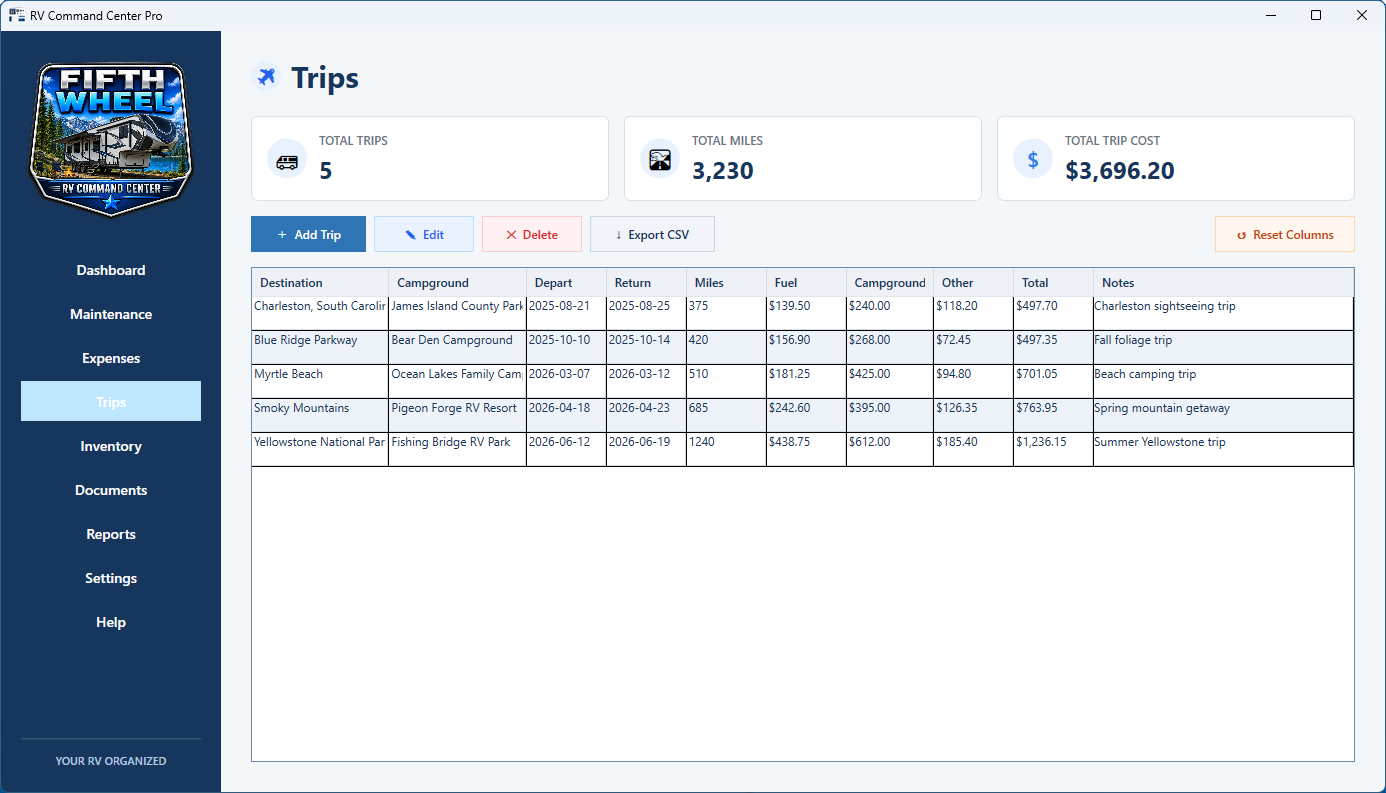Click the airplane icon beside Trips heading
This screenshot has width=1386, height=793.
tap(266, 77)
